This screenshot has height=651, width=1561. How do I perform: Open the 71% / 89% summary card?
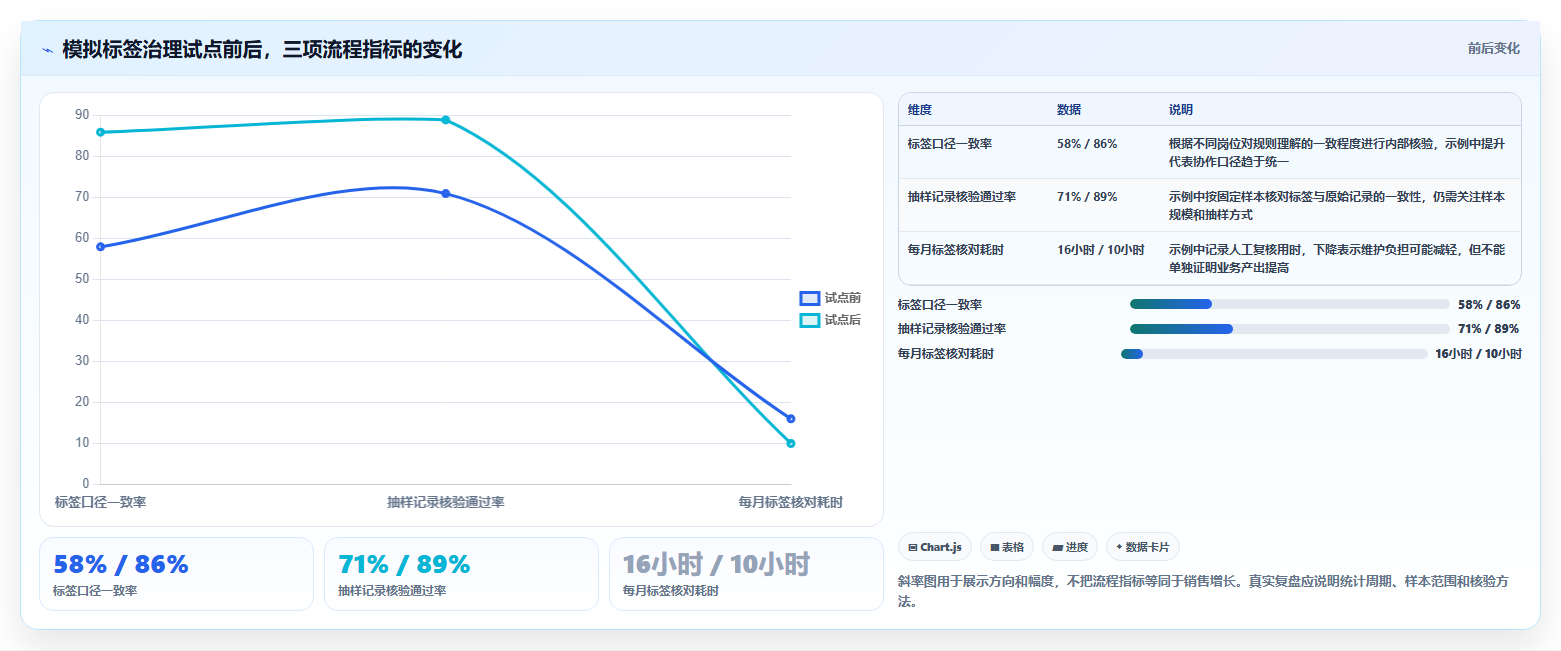tap(461, 574)
